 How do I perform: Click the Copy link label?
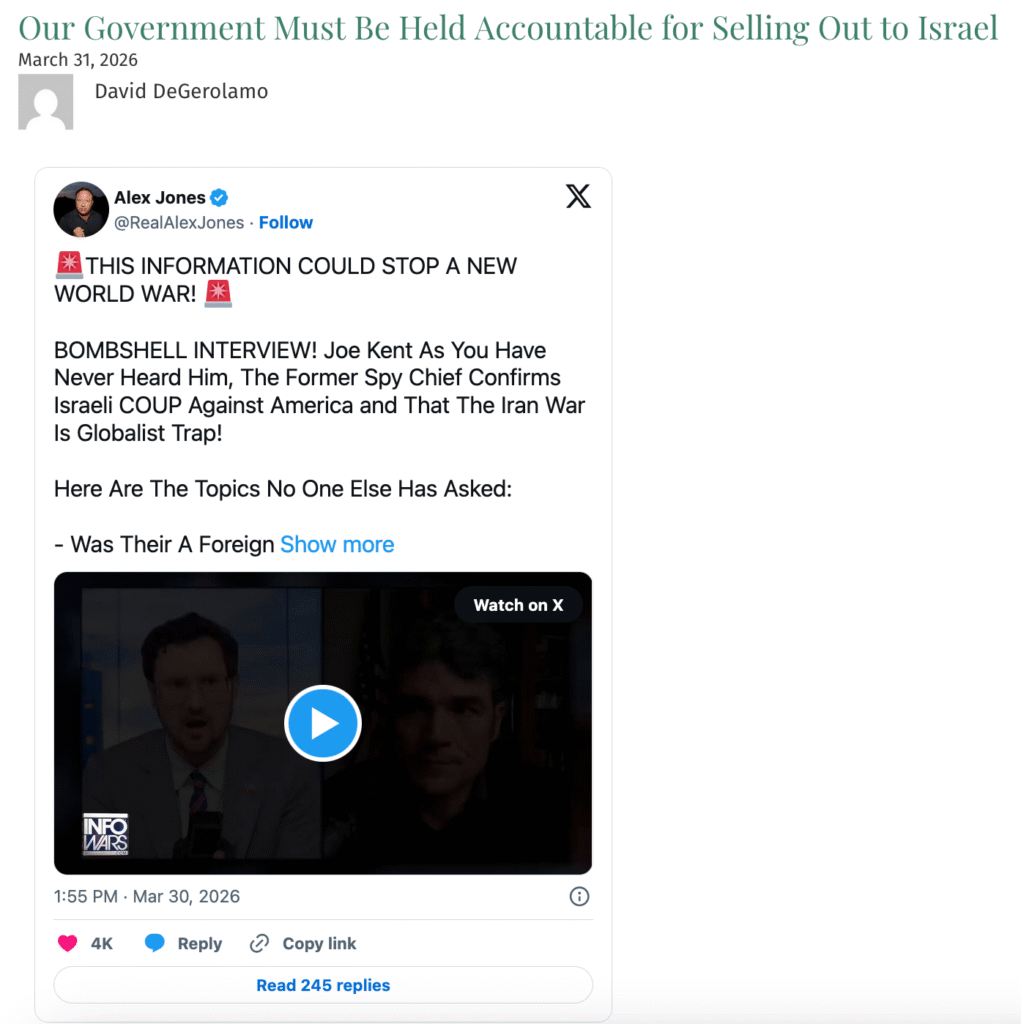click(319, 943)
